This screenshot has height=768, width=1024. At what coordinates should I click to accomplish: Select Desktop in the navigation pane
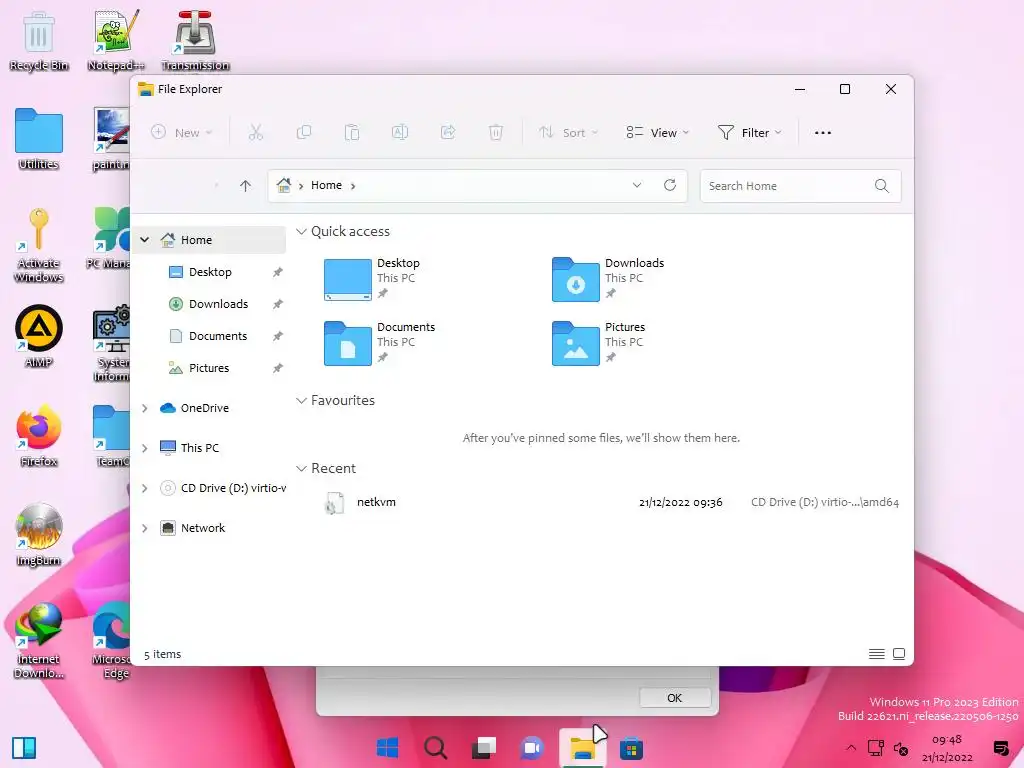click(x=210, y=272)
